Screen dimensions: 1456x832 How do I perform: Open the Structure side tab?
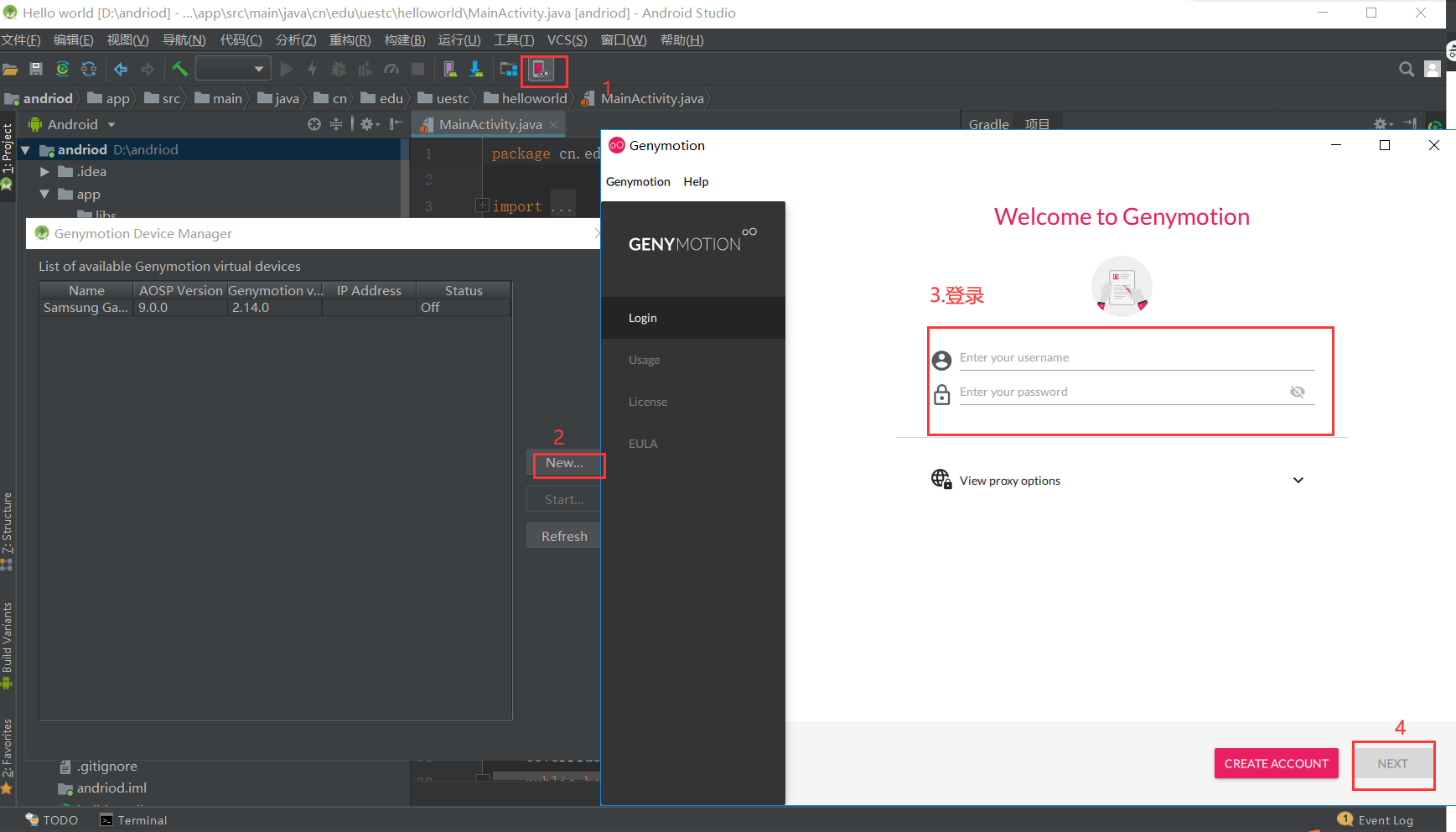(7, 531)
